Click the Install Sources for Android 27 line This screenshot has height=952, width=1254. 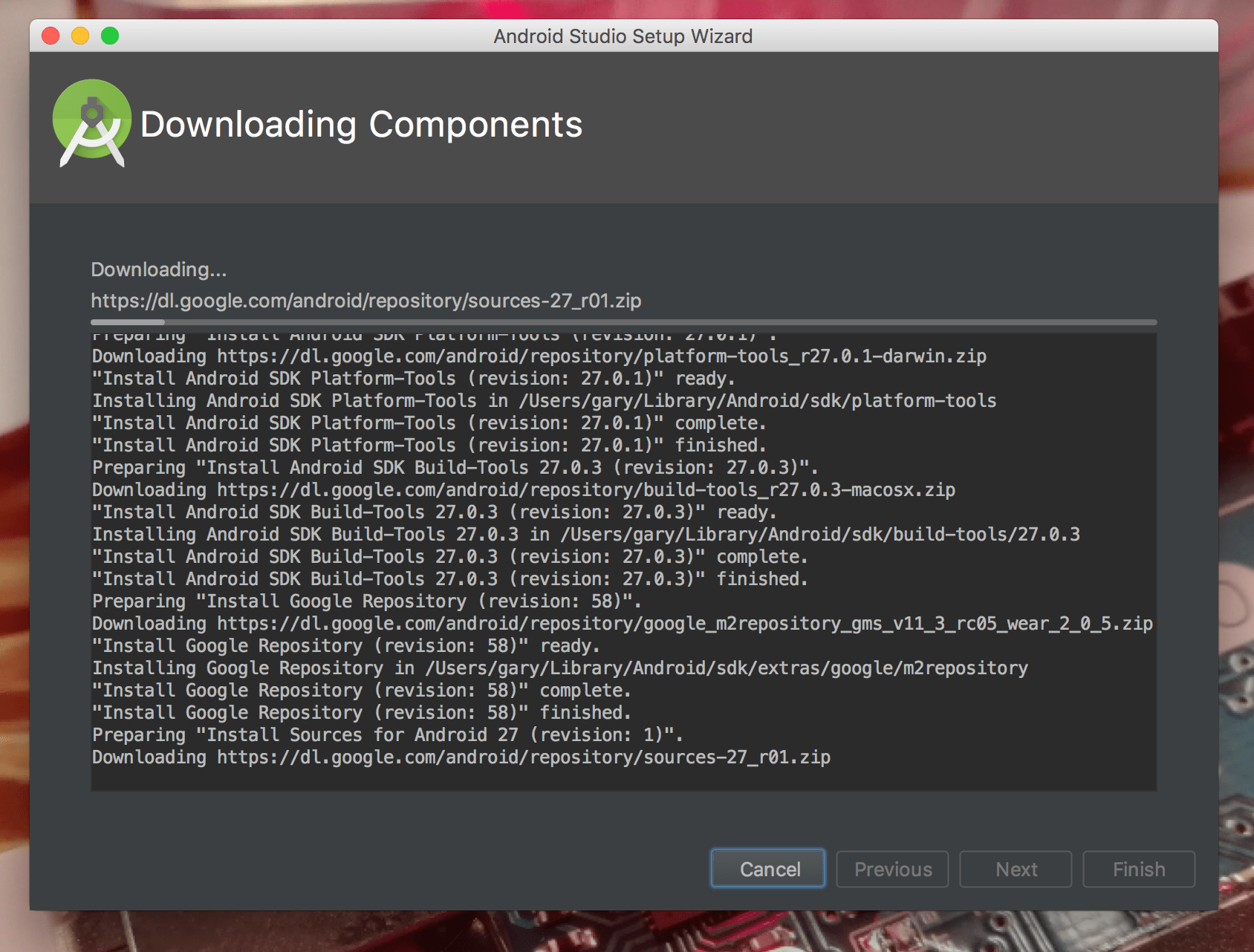[x=386, y=734]
